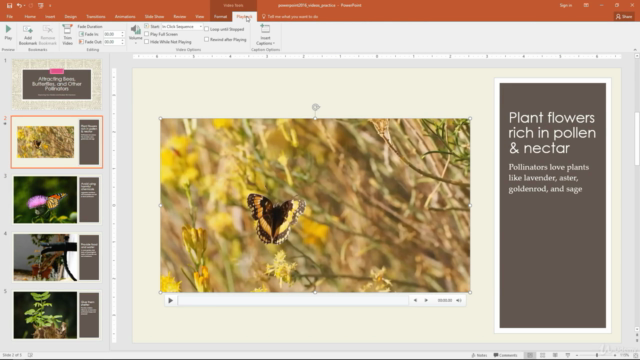Viewport: 640px width, 360px height.
Task: Switch to the Design tab
Action: (x=70, y=17)
